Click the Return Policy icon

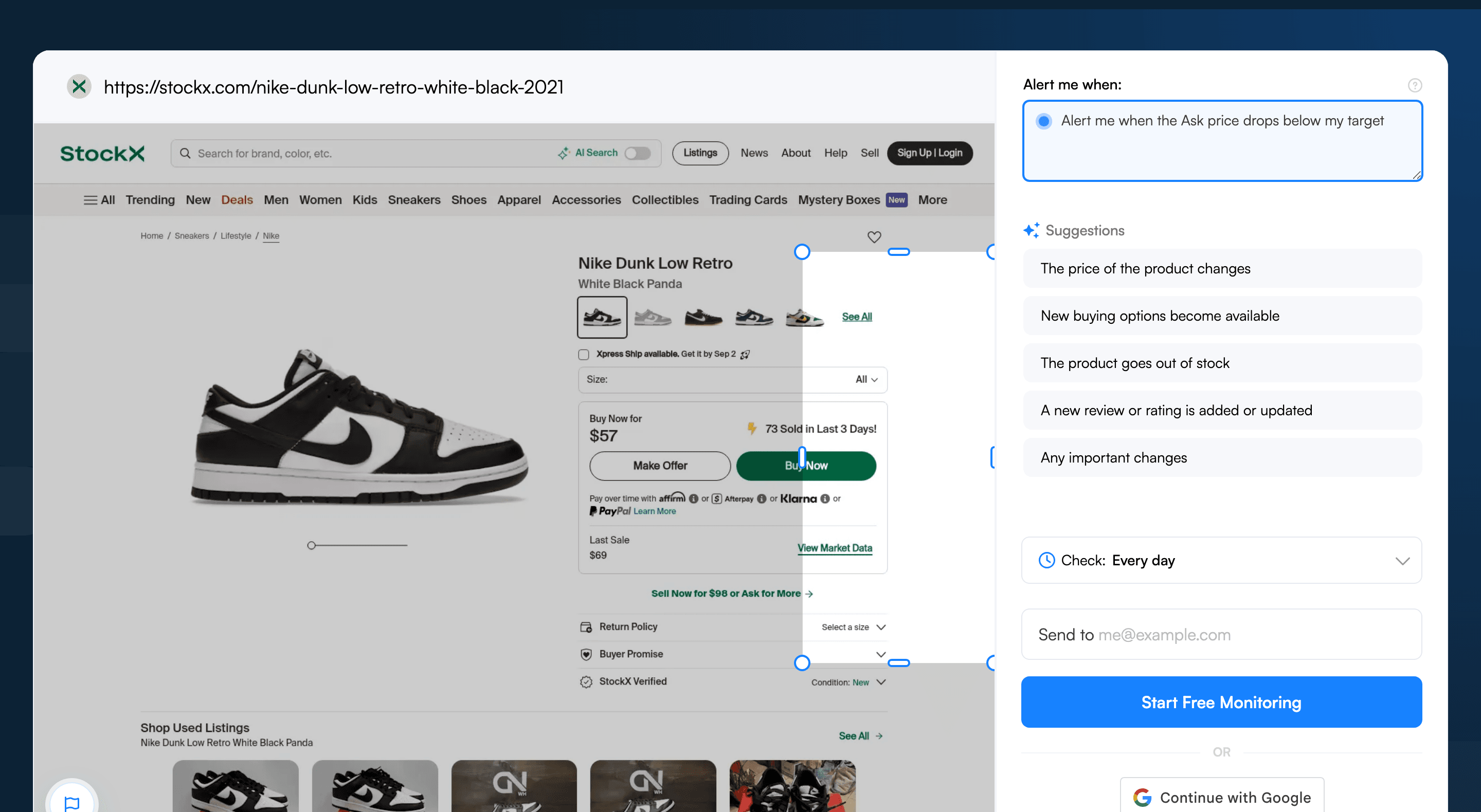pyautogui.click(x=586, y=627)
